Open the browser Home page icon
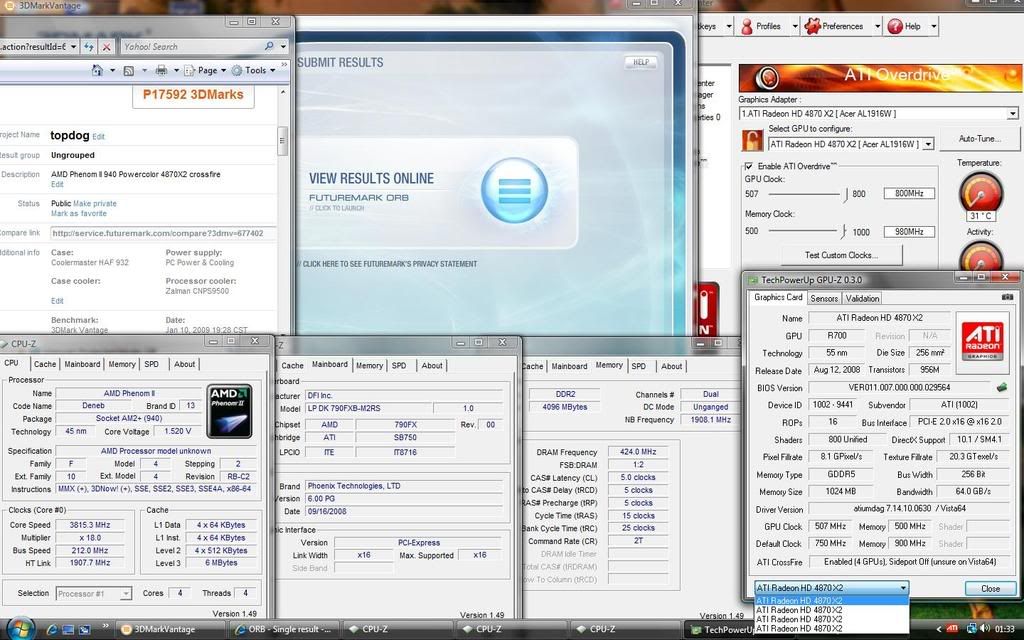1024x640 pixels. coord(97,70)
